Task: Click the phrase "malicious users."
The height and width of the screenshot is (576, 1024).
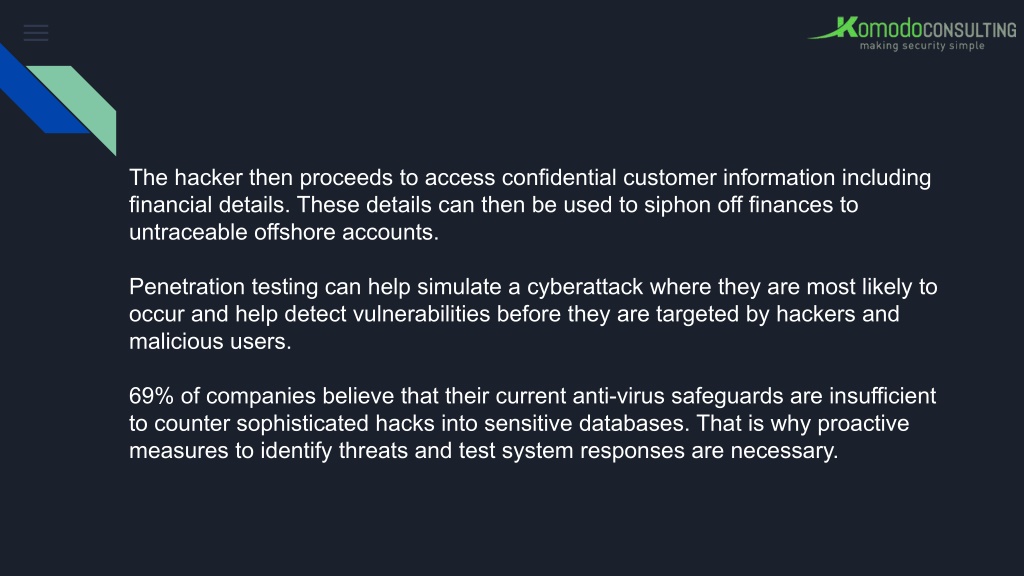Action: tap(210, 342)
